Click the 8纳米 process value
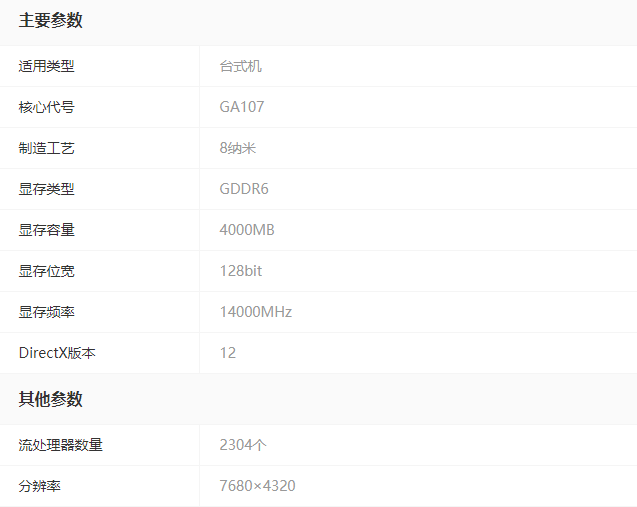Image resolution: width=637 pixels, height=507 pixels. click(238, 148)
